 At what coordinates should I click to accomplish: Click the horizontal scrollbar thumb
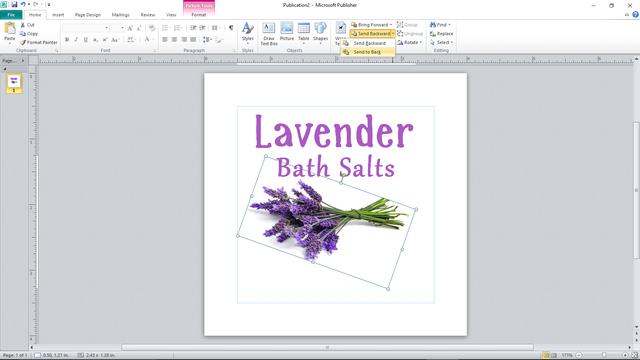327,348
